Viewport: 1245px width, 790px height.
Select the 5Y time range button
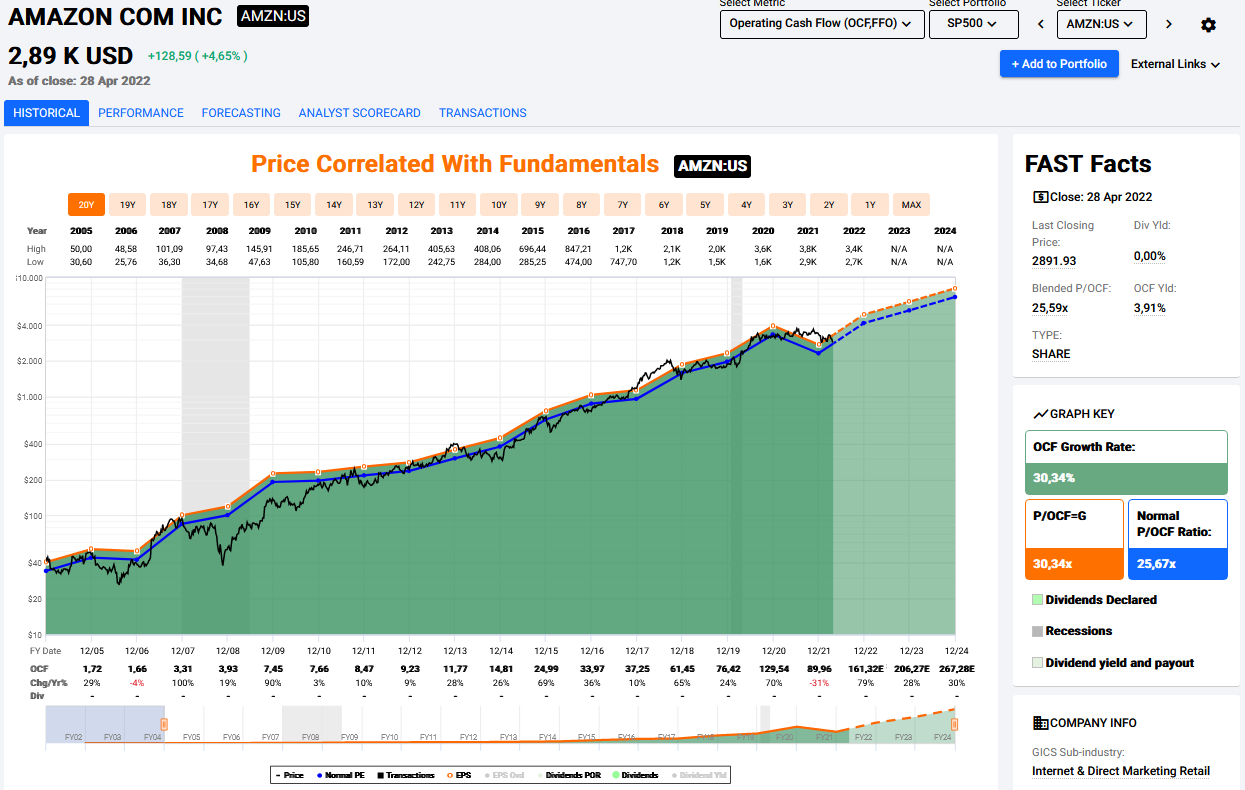[x=705, y=205]
